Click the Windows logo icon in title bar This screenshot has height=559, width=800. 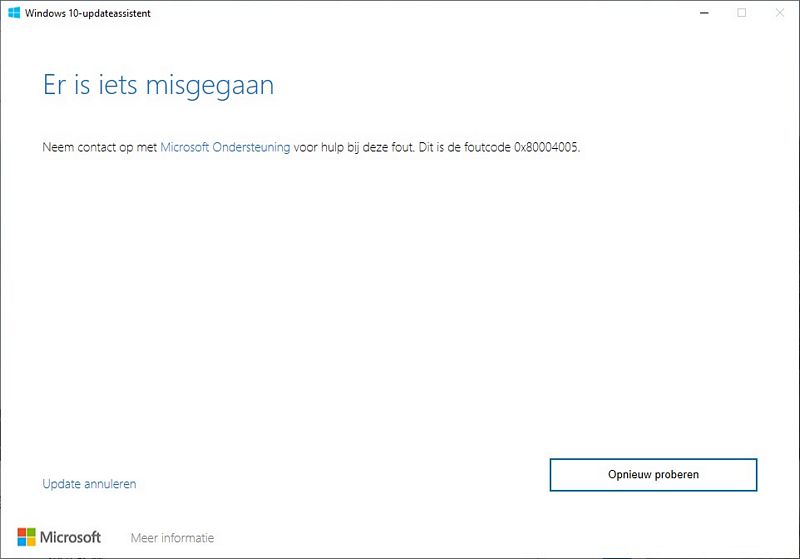[13, 13]
